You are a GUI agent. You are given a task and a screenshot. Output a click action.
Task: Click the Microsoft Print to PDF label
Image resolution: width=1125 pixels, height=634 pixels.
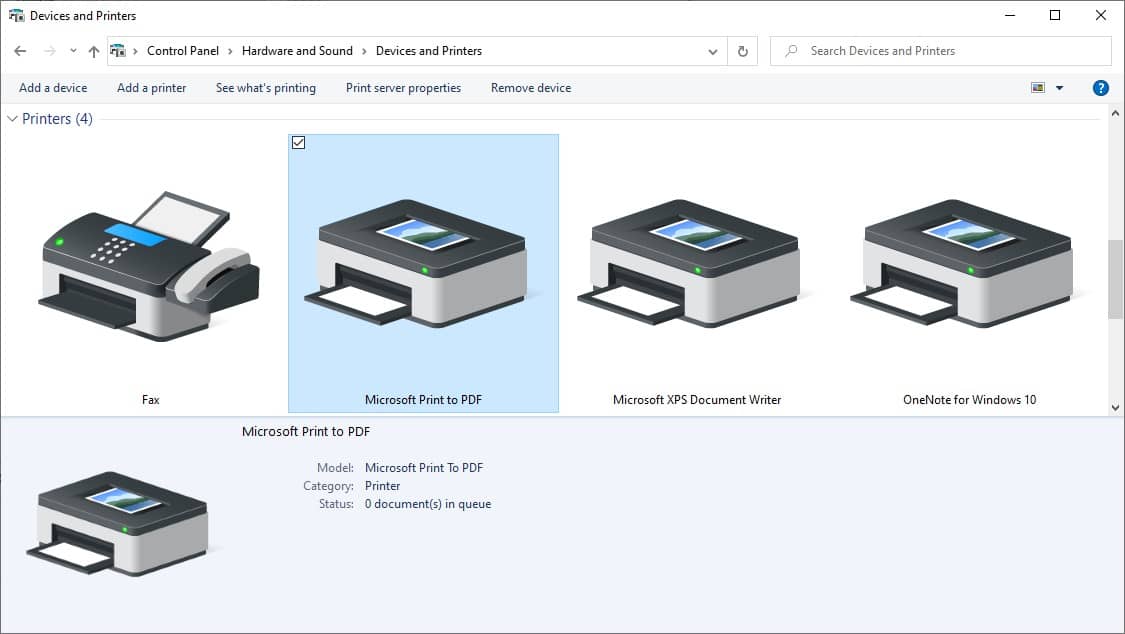423,400
